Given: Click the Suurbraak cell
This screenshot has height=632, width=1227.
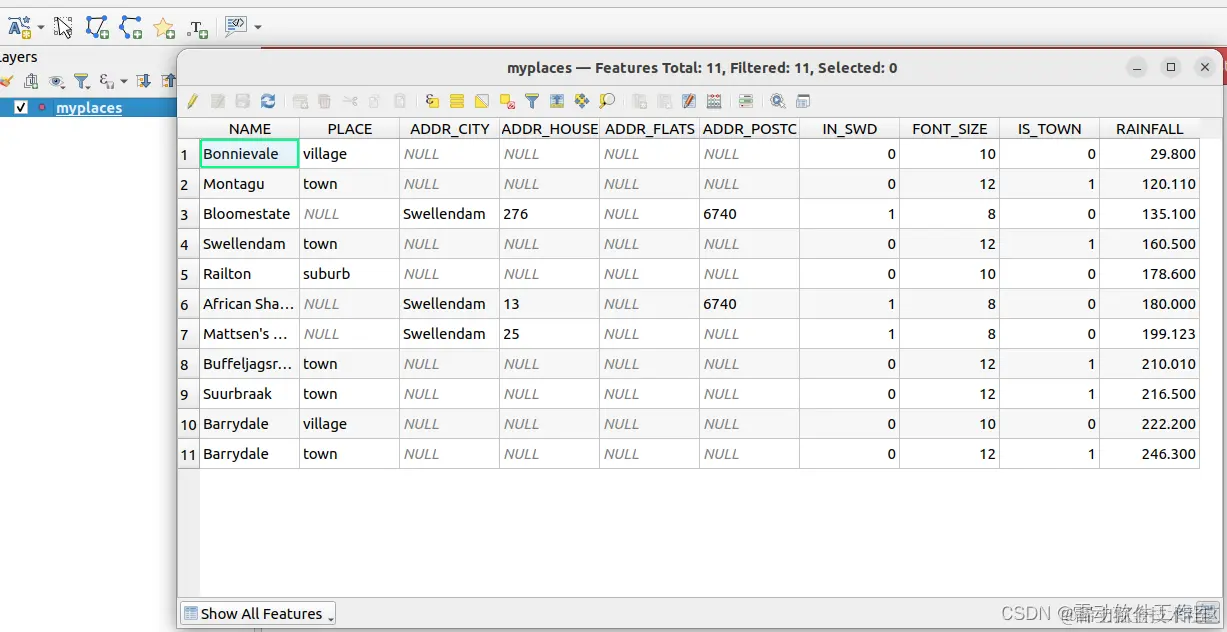Looking at the screenshot, I should tap(250, 394).
